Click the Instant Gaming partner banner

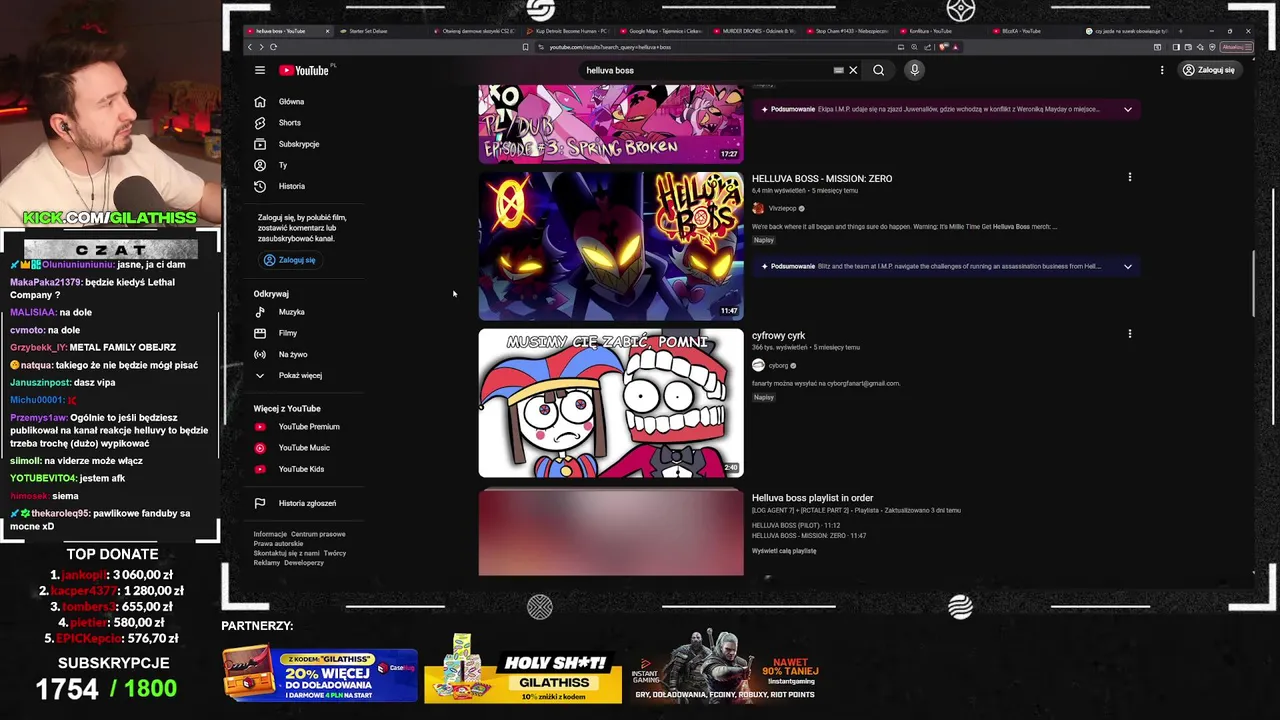point(726,668)
